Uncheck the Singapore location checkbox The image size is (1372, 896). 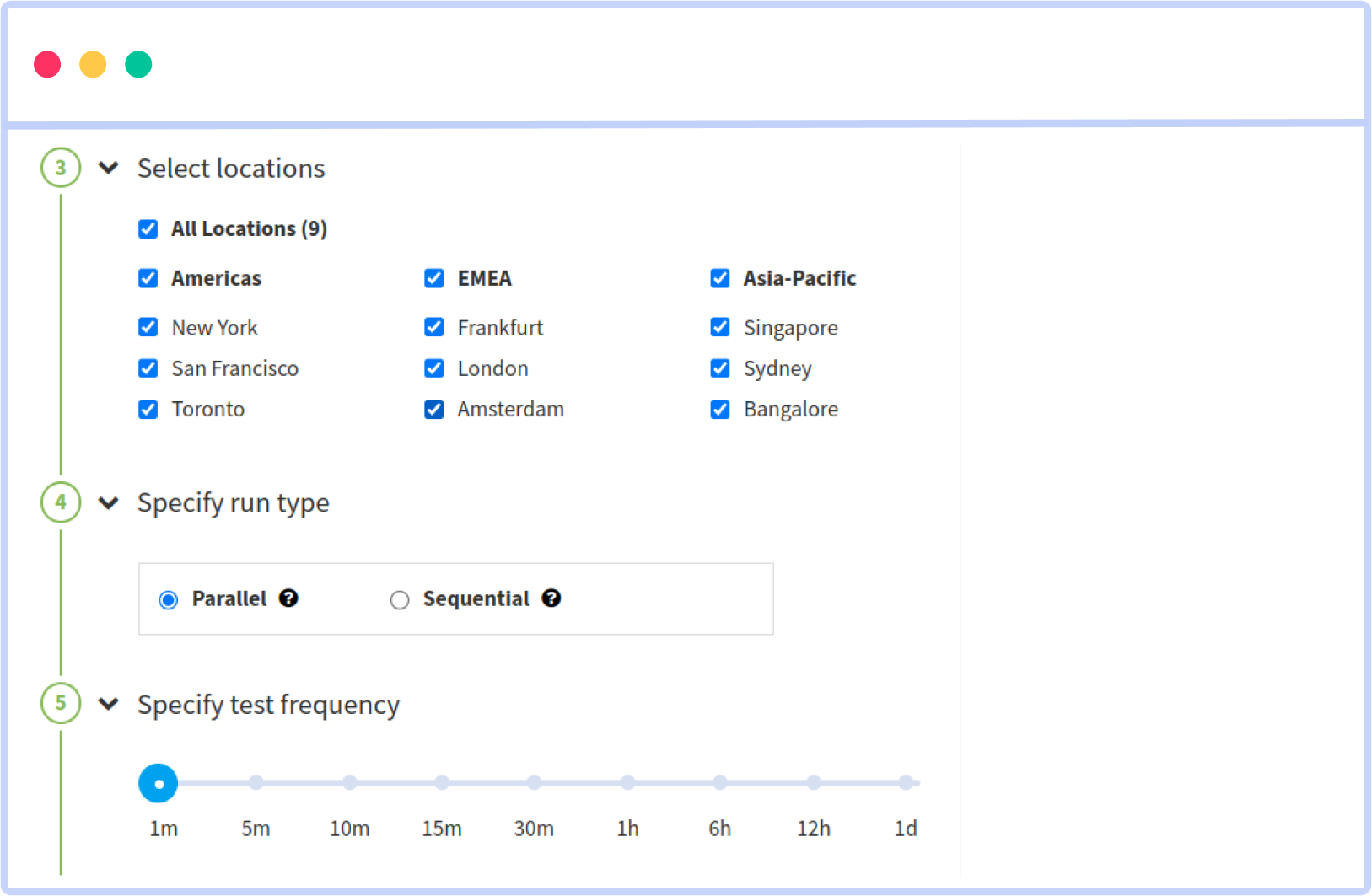(720, 327)
